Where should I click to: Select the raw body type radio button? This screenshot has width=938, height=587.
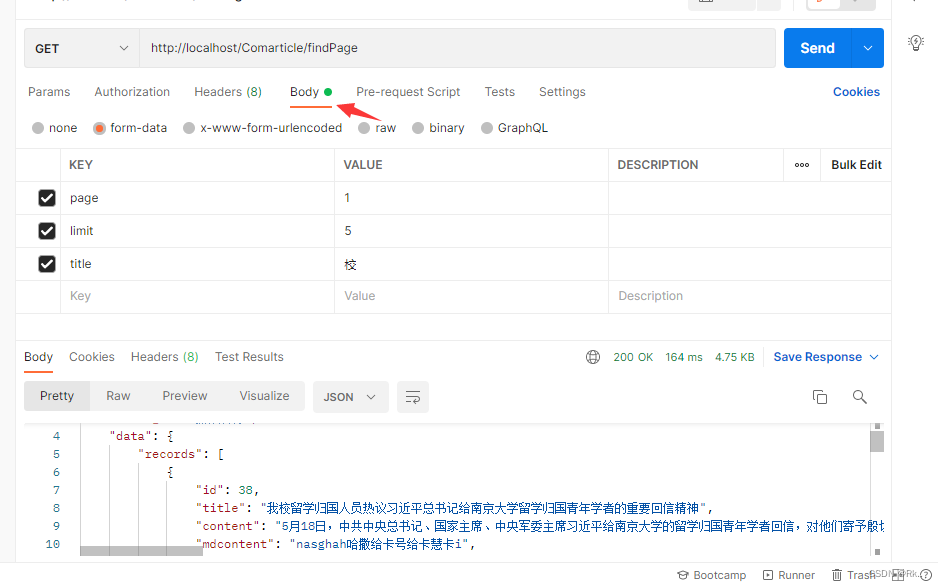pyautogui.click(x=364, y=127)
